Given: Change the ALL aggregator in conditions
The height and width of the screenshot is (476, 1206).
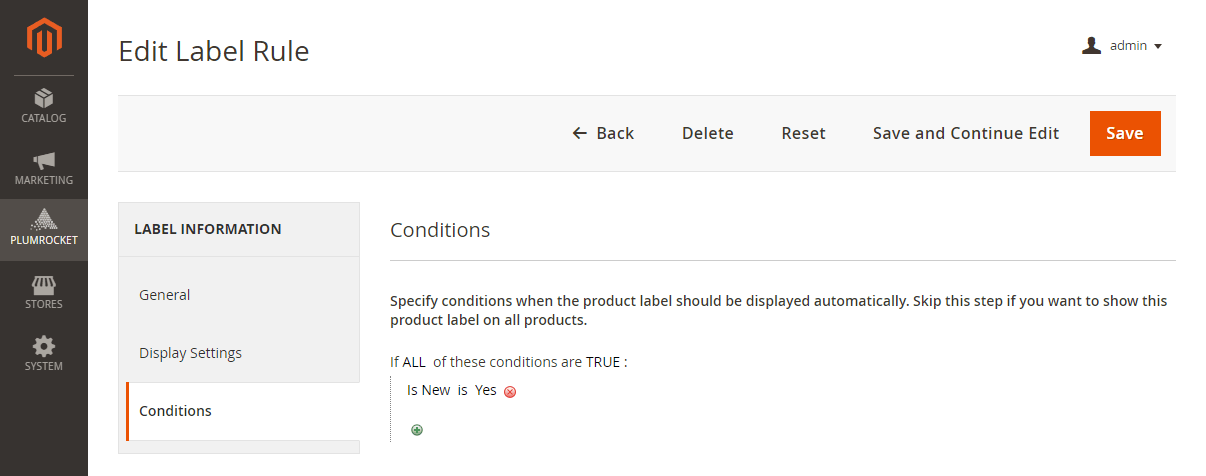Looking at the screenshot, I should point(414,362).
